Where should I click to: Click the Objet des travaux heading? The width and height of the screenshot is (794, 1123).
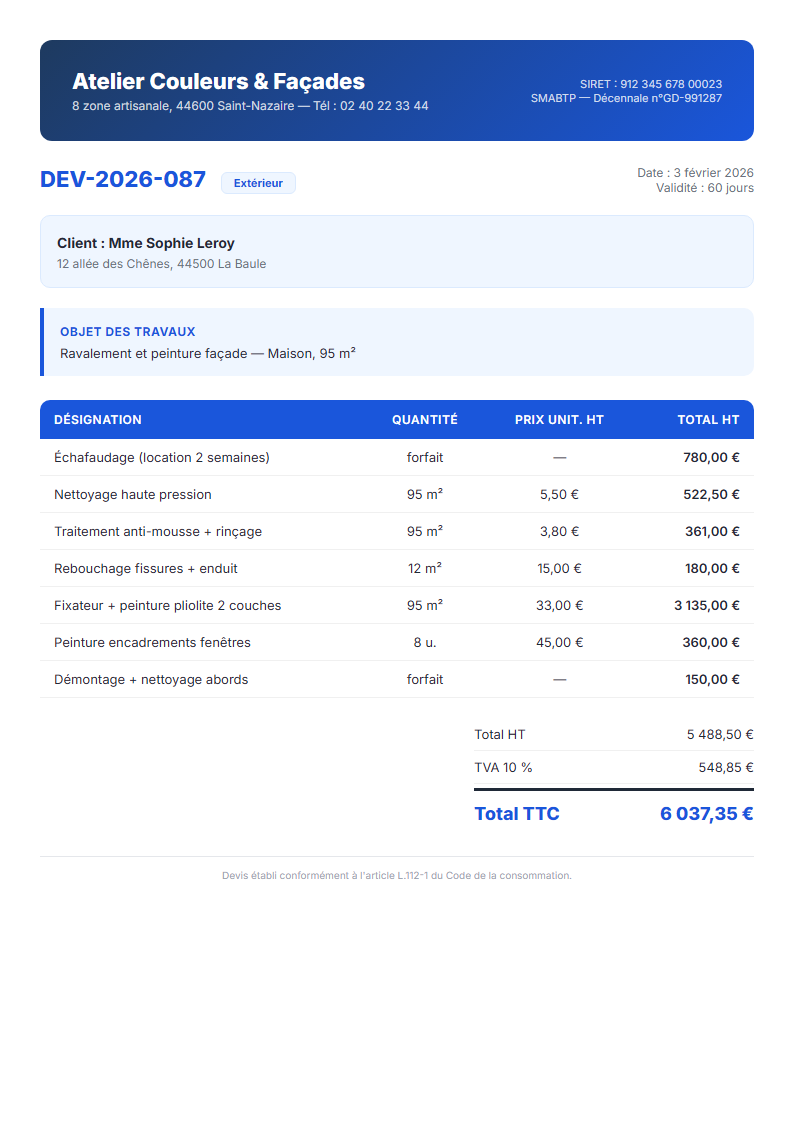127,331
